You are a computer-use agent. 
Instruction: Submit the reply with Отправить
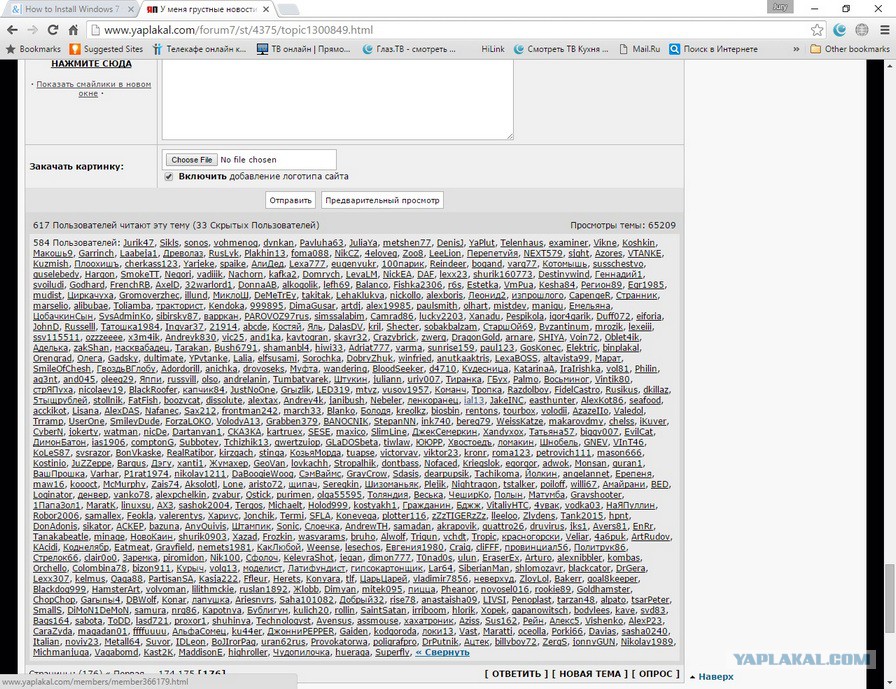pos(290,200)
